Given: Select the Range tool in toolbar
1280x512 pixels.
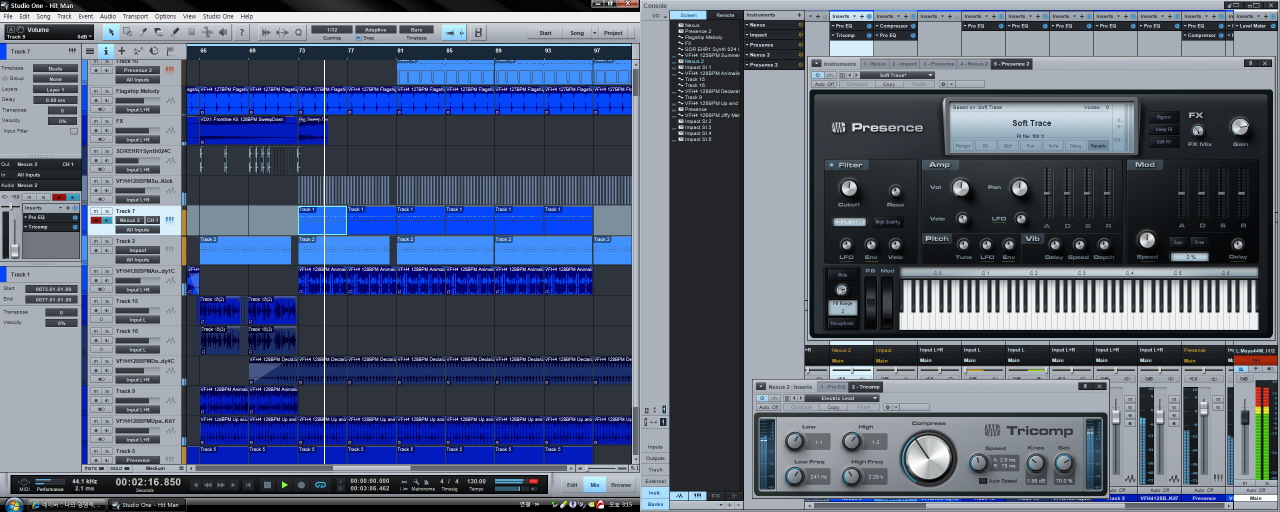Looking at the screenshot, I should pos(127,32).
